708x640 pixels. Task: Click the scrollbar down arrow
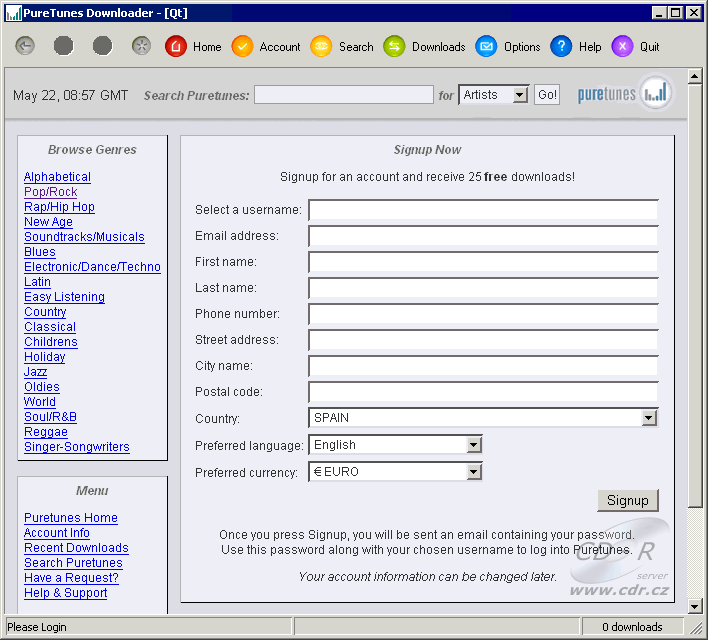click(x=695, y=606)
